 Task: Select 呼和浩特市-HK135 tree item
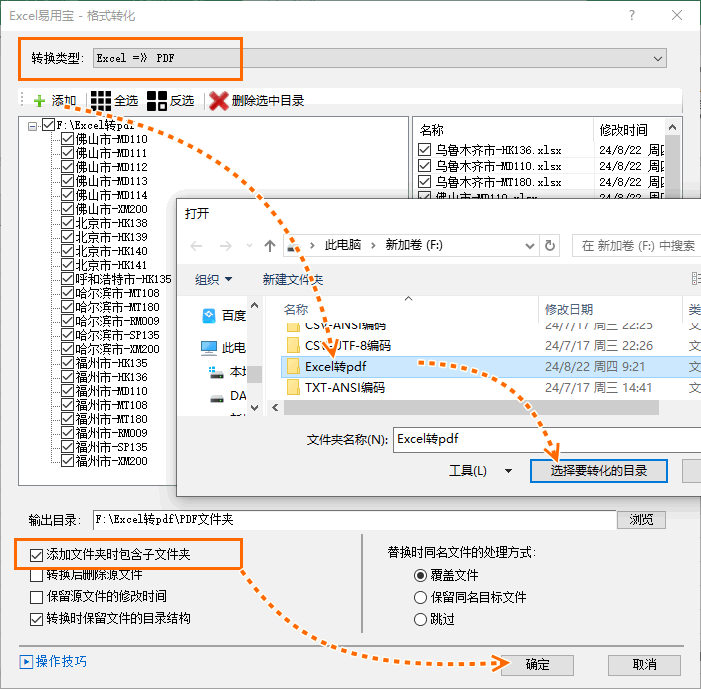point(123,279)
